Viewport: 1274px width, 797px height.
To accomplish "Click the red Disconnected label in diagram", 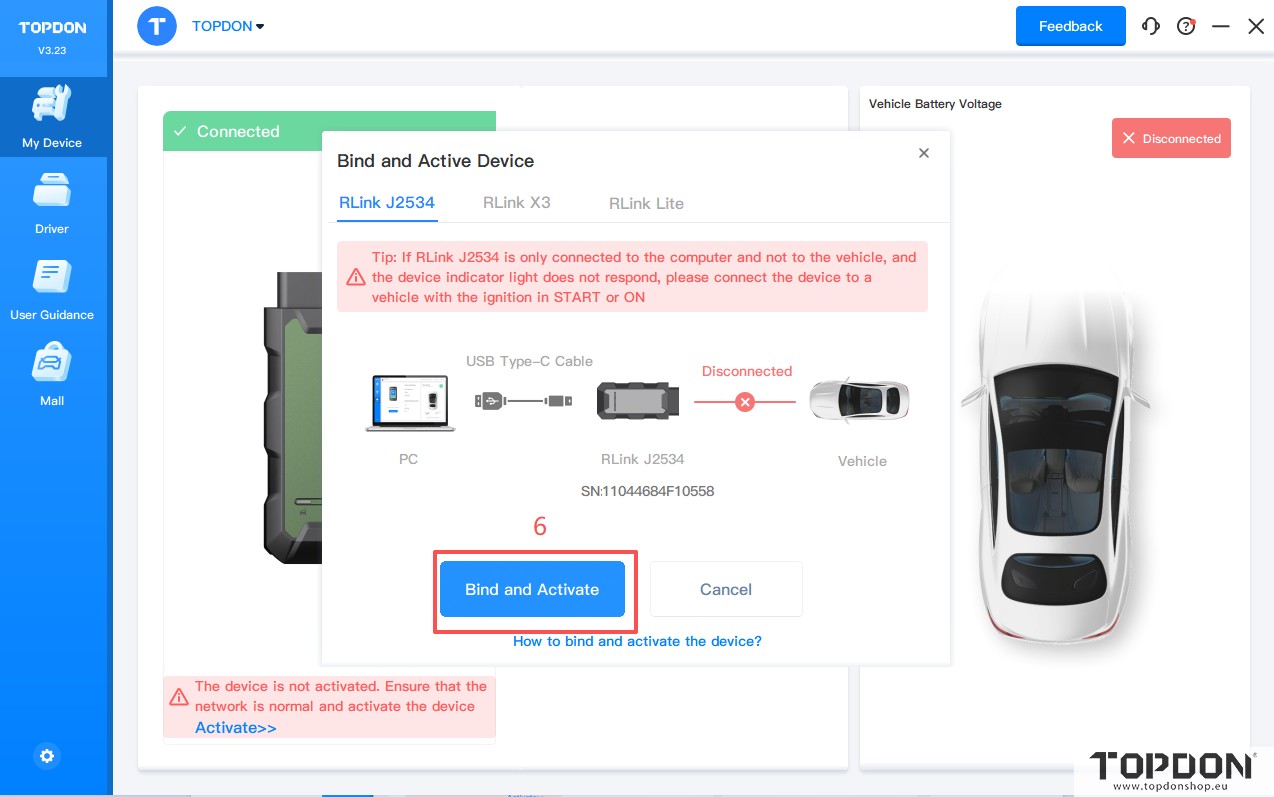I will pyautogui.click(x=747, y=371).
